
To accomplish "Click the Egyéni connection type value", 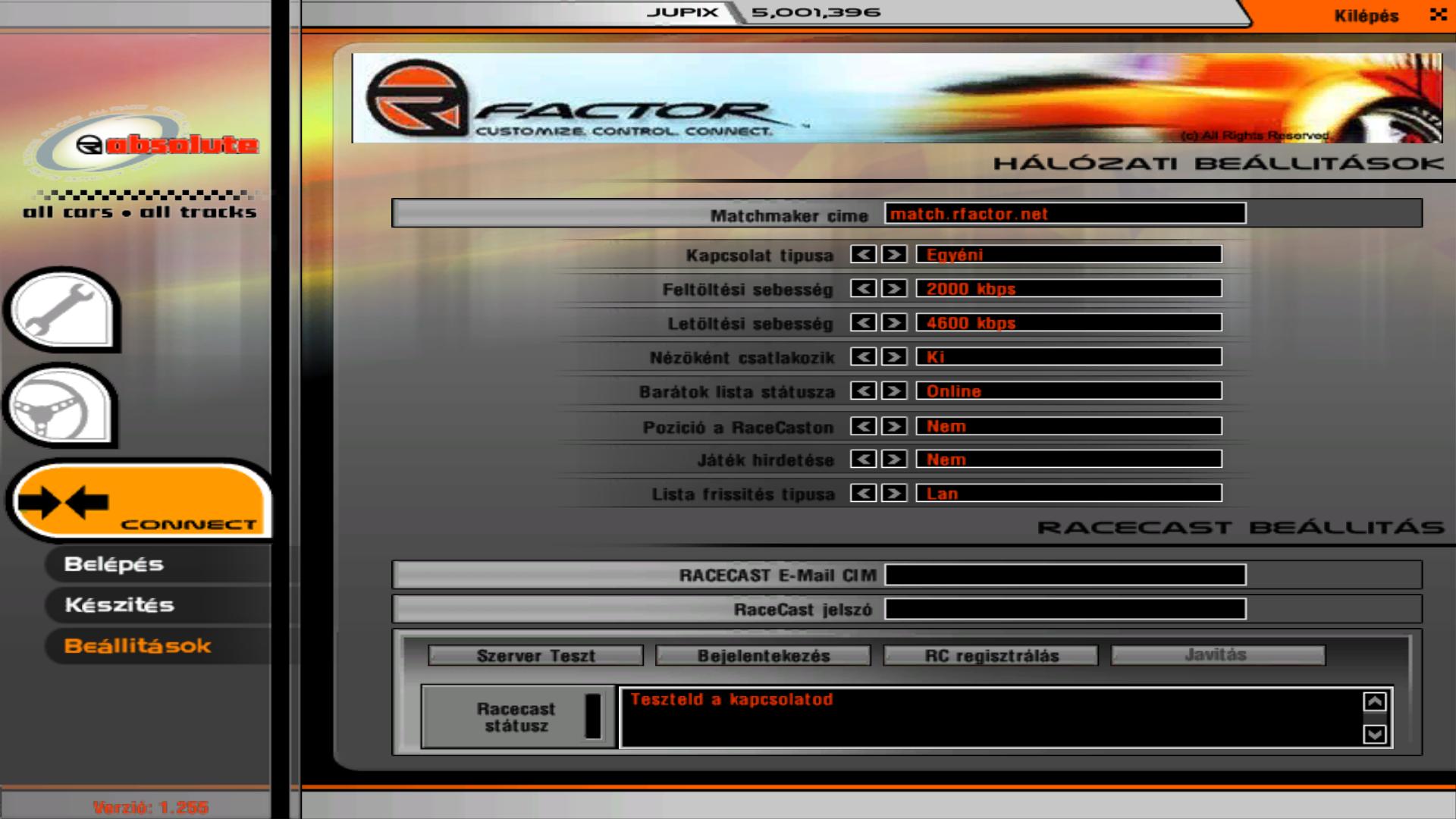I will click(1069, 254).
